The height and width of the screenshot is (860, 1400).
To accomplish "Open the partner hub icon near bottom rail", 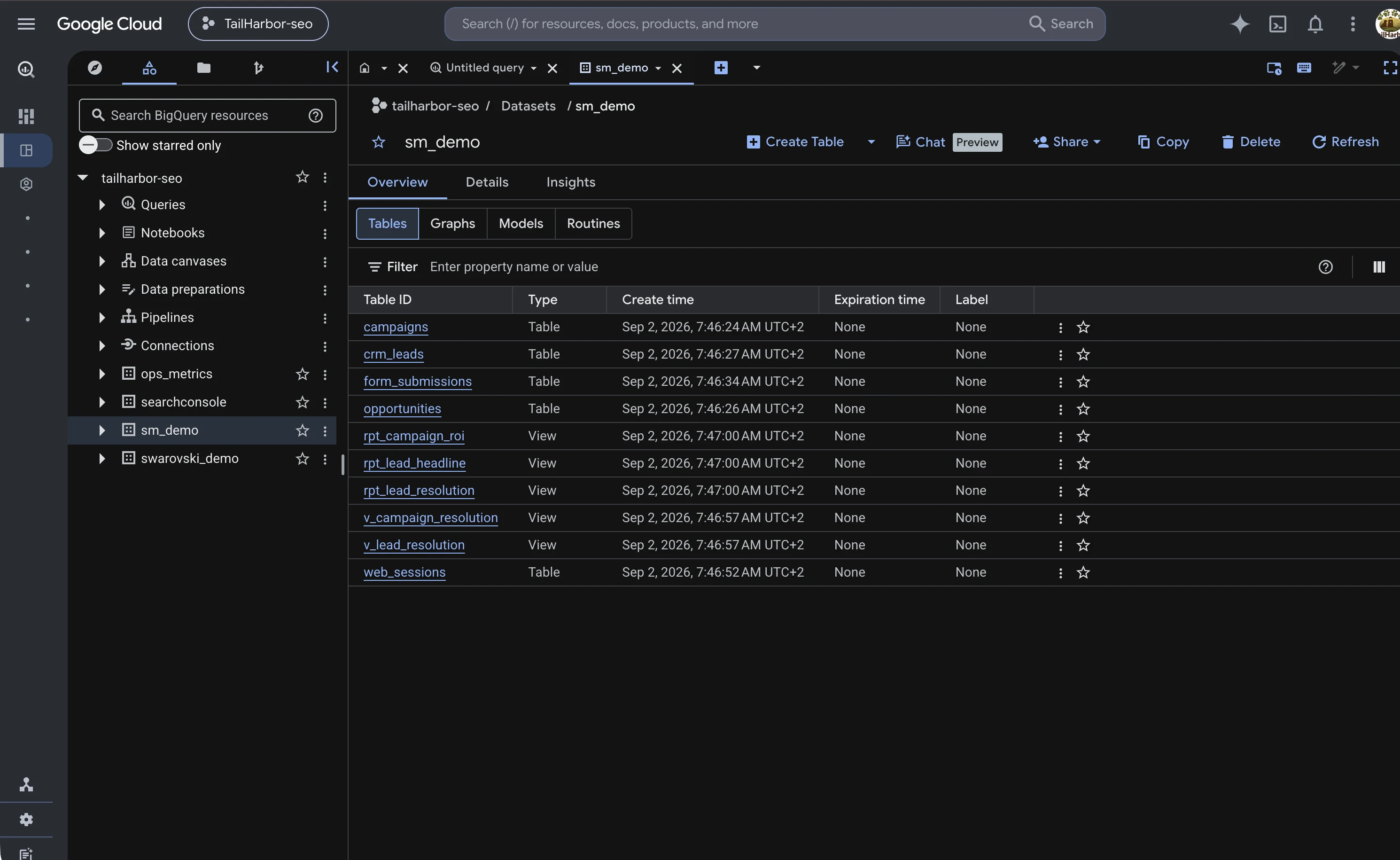I will [x=26, y=785].
